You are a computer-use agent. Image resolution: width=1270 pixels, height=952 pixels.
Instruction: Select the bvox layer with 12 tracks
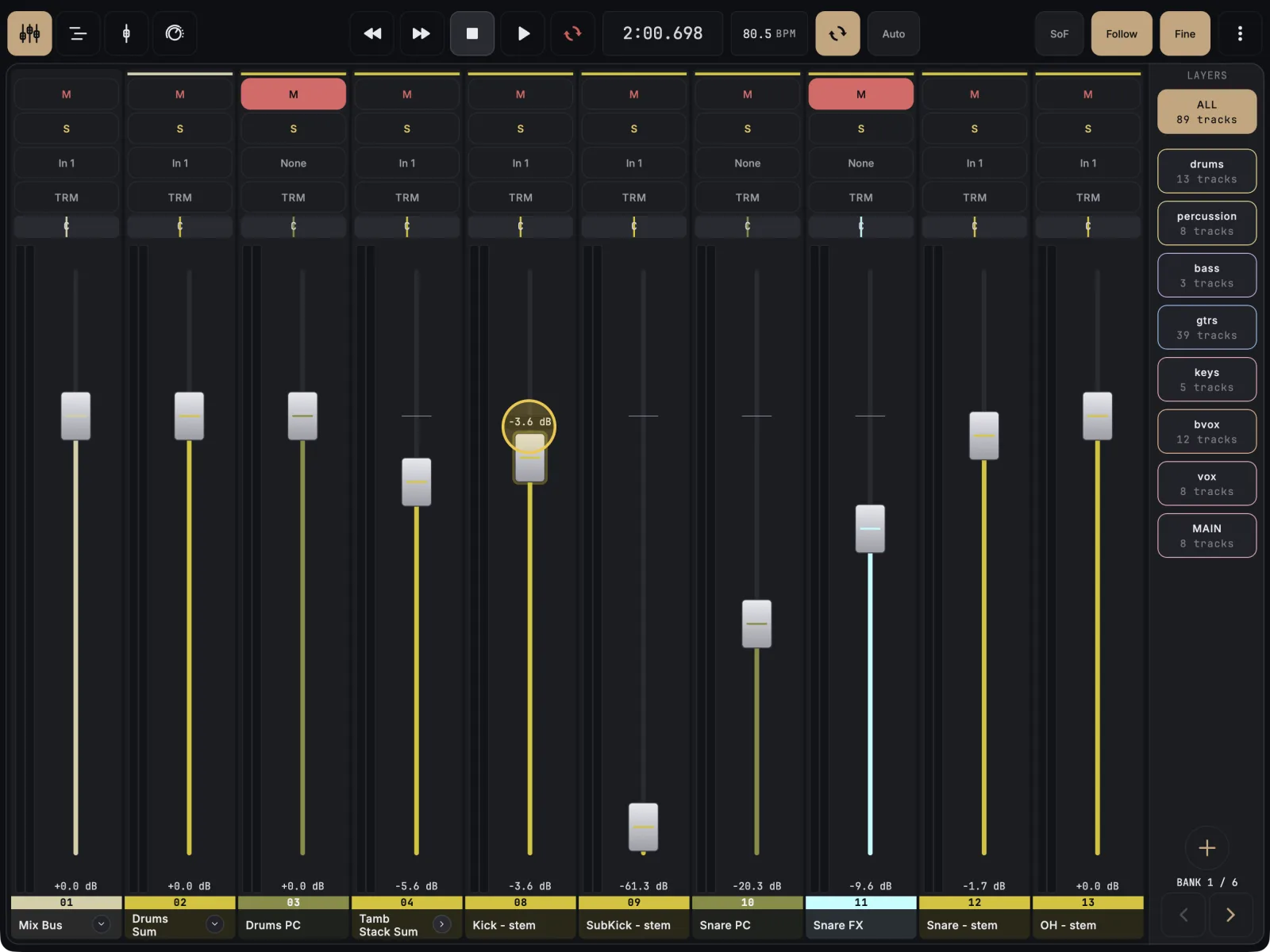point(1206,432)
